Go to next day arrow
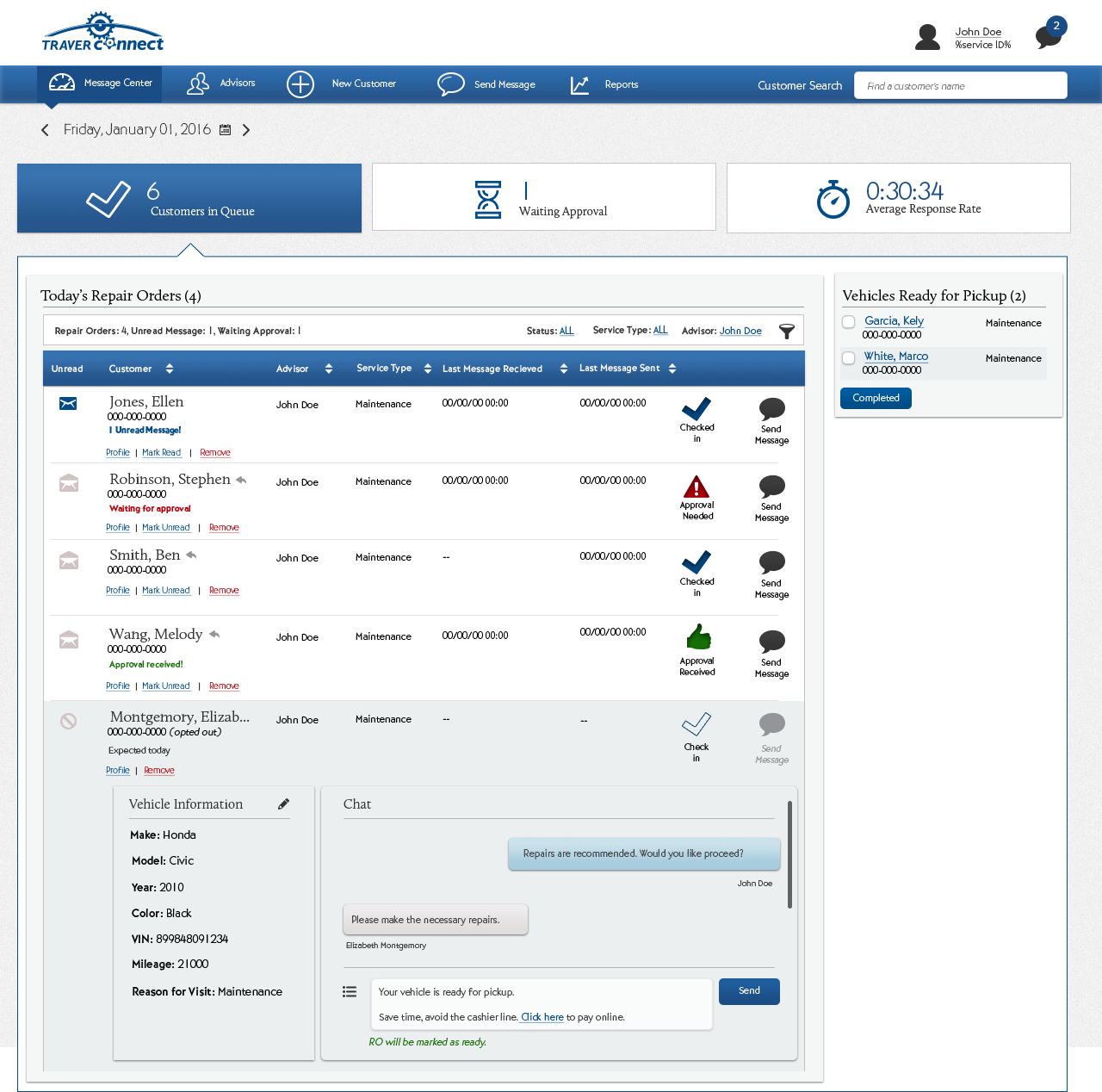 [x=246, y=130]
